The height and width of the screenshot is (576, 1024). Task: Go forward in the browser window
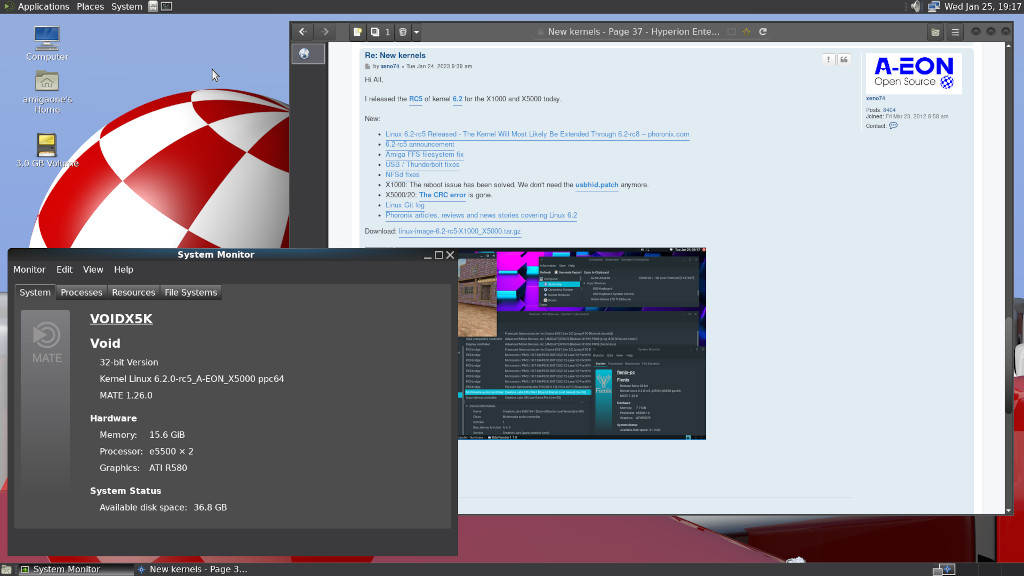(x=325, y=31)
